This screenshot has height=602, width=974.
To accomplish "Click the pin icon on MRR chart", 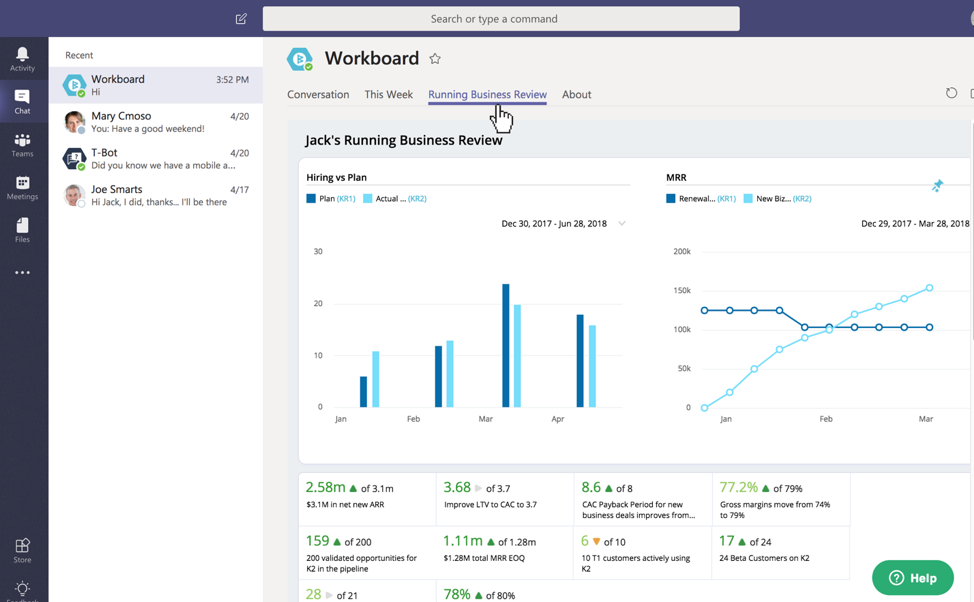I will tap(937, 186).
